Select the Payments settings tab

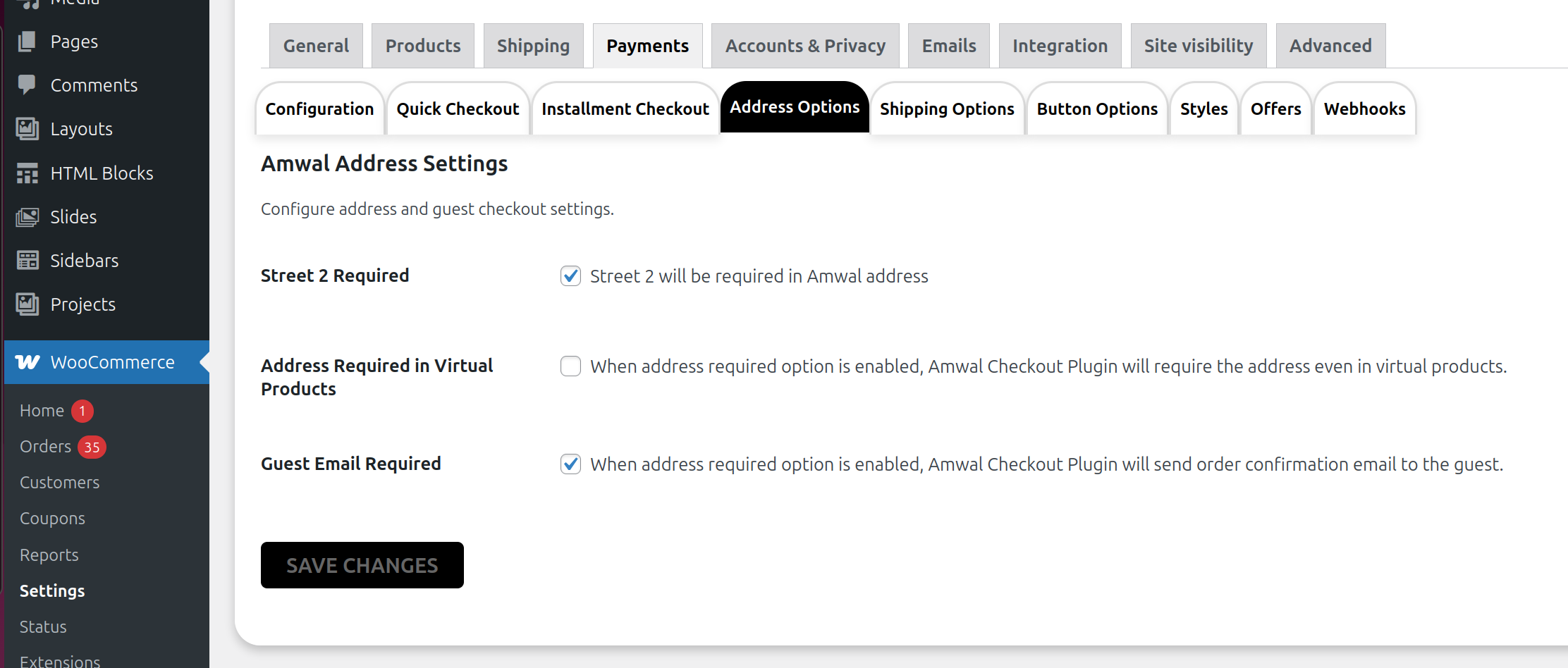click(647, 46)
